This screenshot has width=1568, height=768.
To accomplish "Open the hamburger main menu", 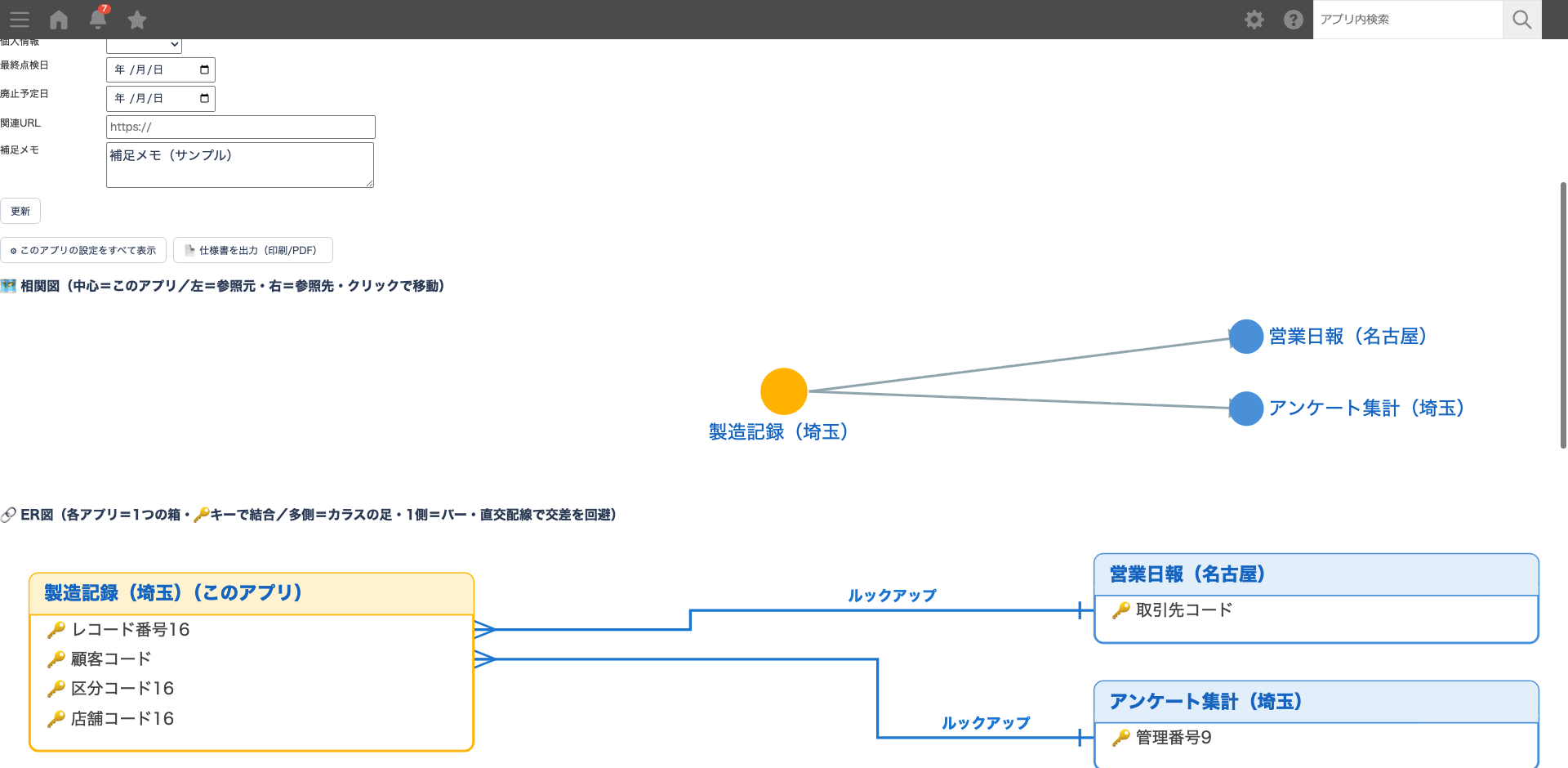I will point(20,20).
